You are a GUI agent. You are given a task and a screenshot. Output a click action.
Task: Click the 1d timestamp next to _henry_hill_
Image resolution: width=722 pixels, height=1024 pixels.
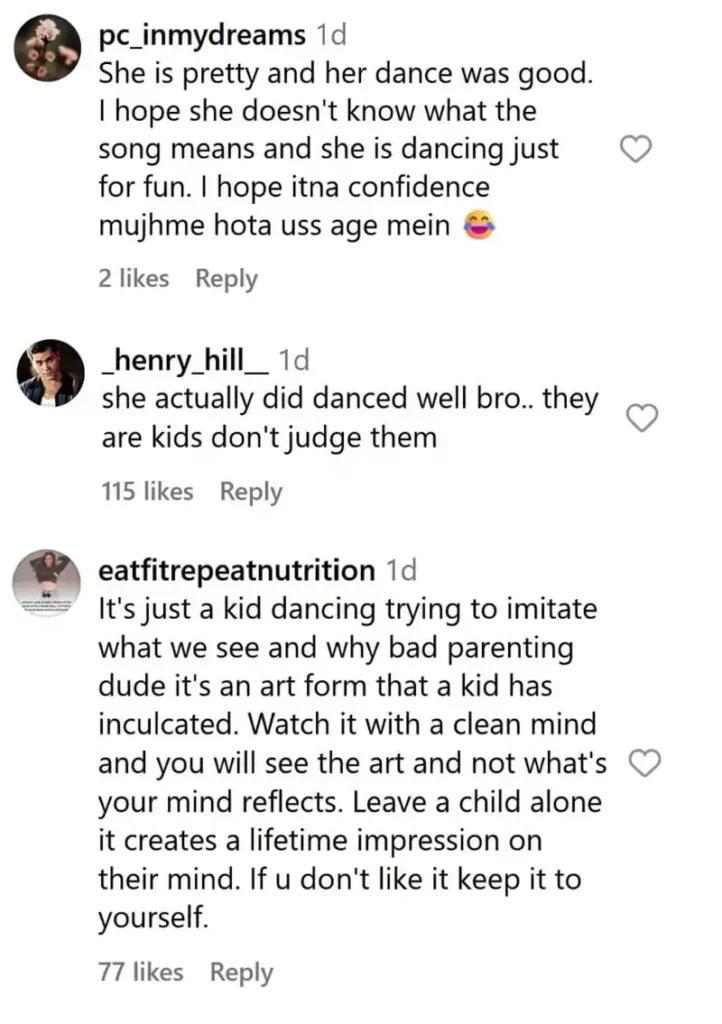pos(294,360)
